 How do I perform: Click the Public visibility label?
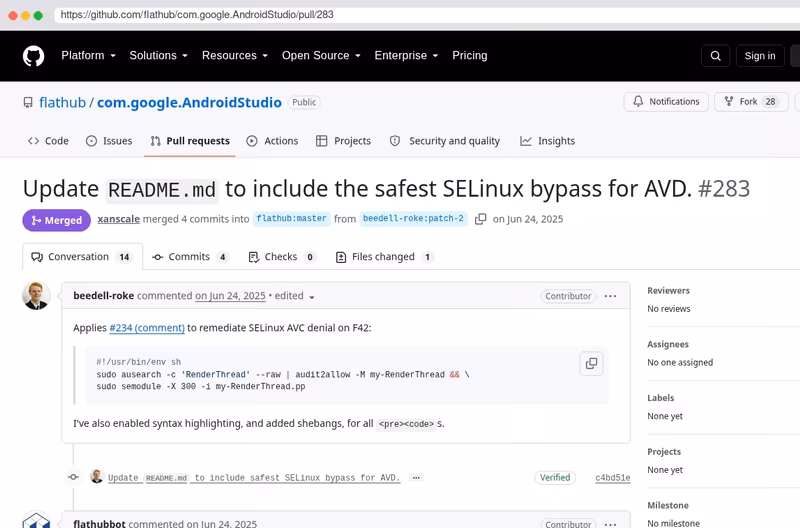click(304, 102)
